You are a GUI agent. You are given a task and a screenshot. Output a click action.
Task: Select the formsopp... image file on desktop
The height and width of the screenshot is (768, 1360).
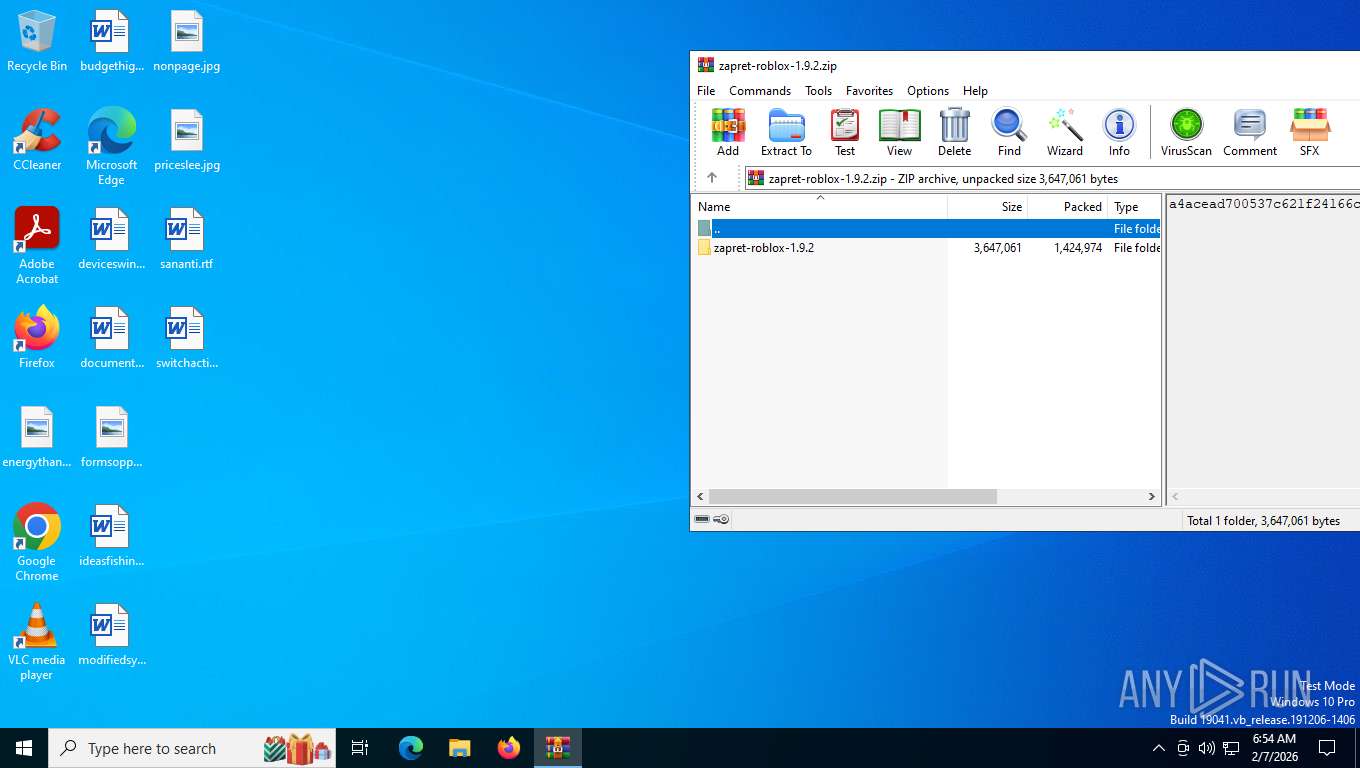click(x=111, y=437)
